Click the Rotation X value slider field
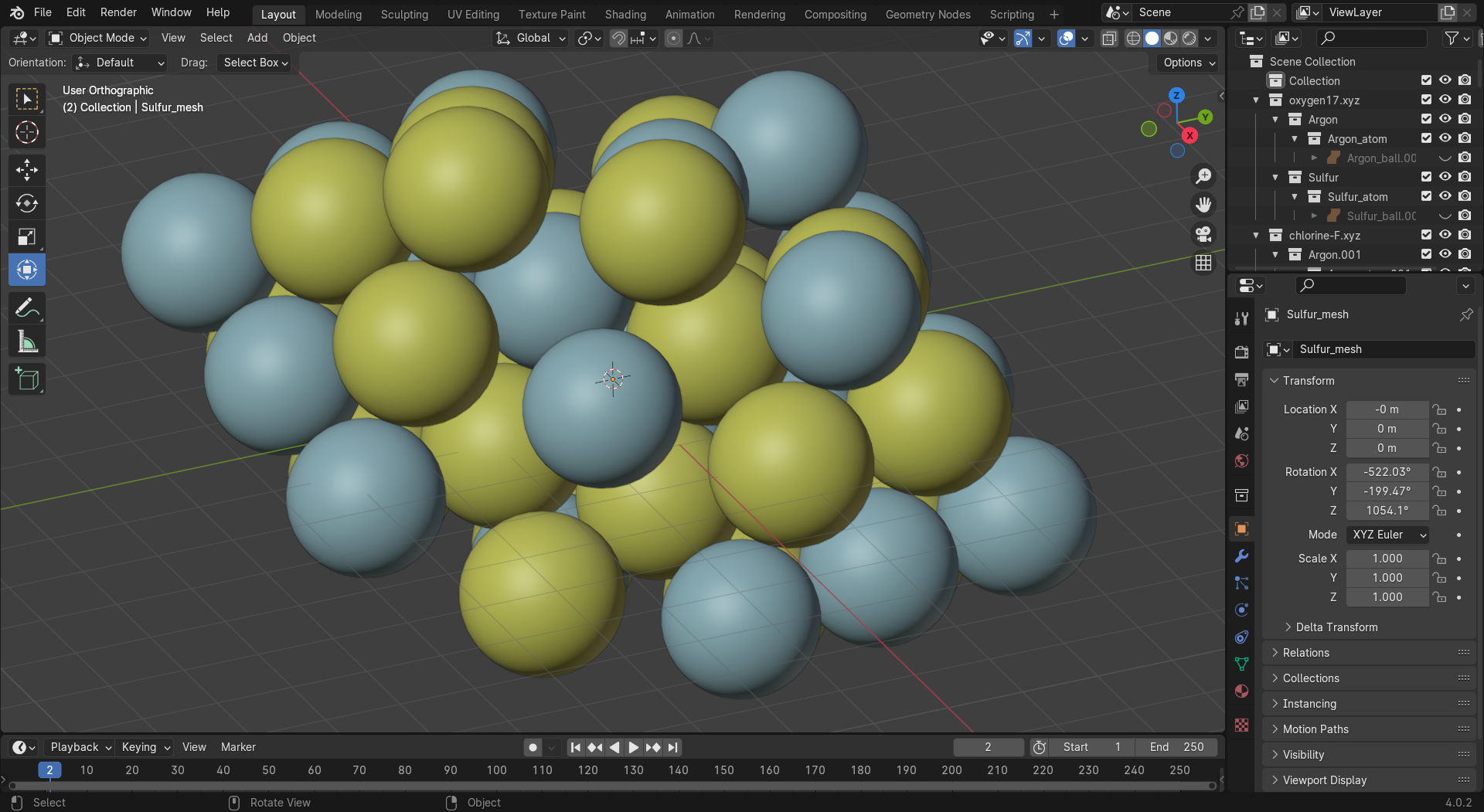The image size is (1484, 812). [x=1387, y=472]
